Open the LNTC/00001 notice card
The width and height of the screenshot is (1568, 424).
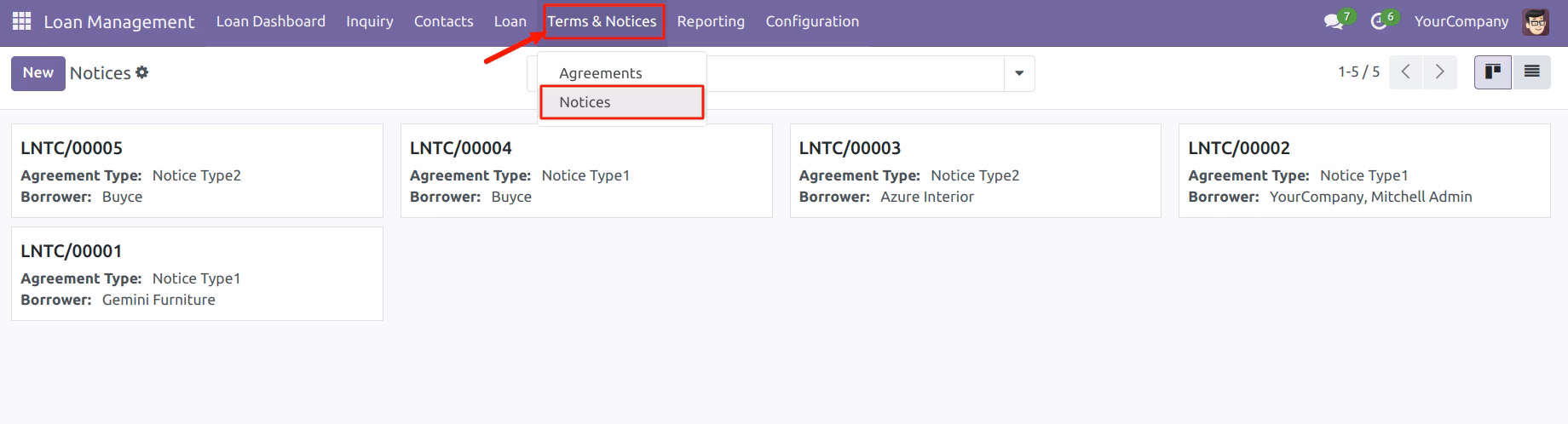[197, 273]
